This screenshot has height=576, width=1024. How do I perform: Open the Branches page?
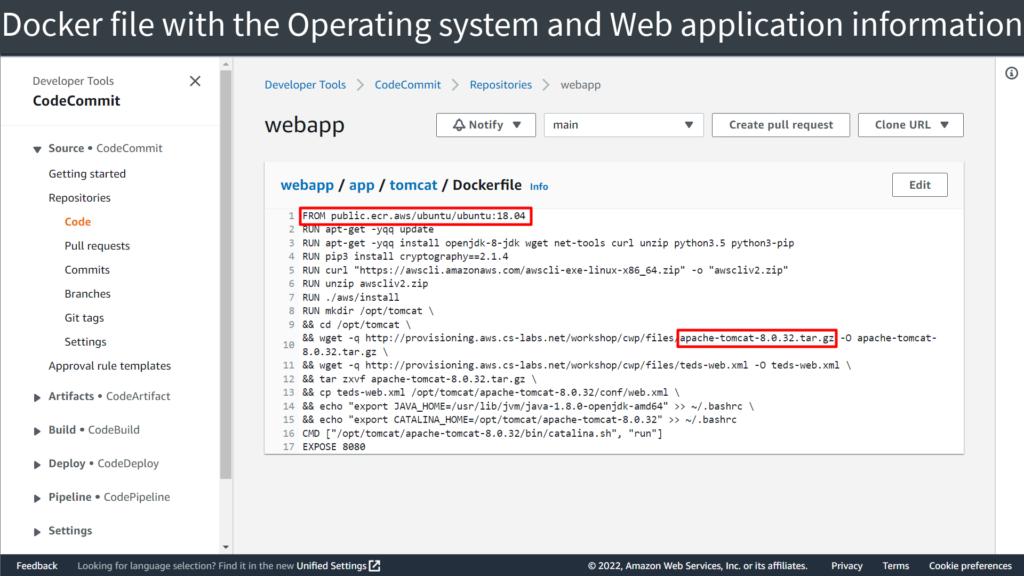pos(87,294)
